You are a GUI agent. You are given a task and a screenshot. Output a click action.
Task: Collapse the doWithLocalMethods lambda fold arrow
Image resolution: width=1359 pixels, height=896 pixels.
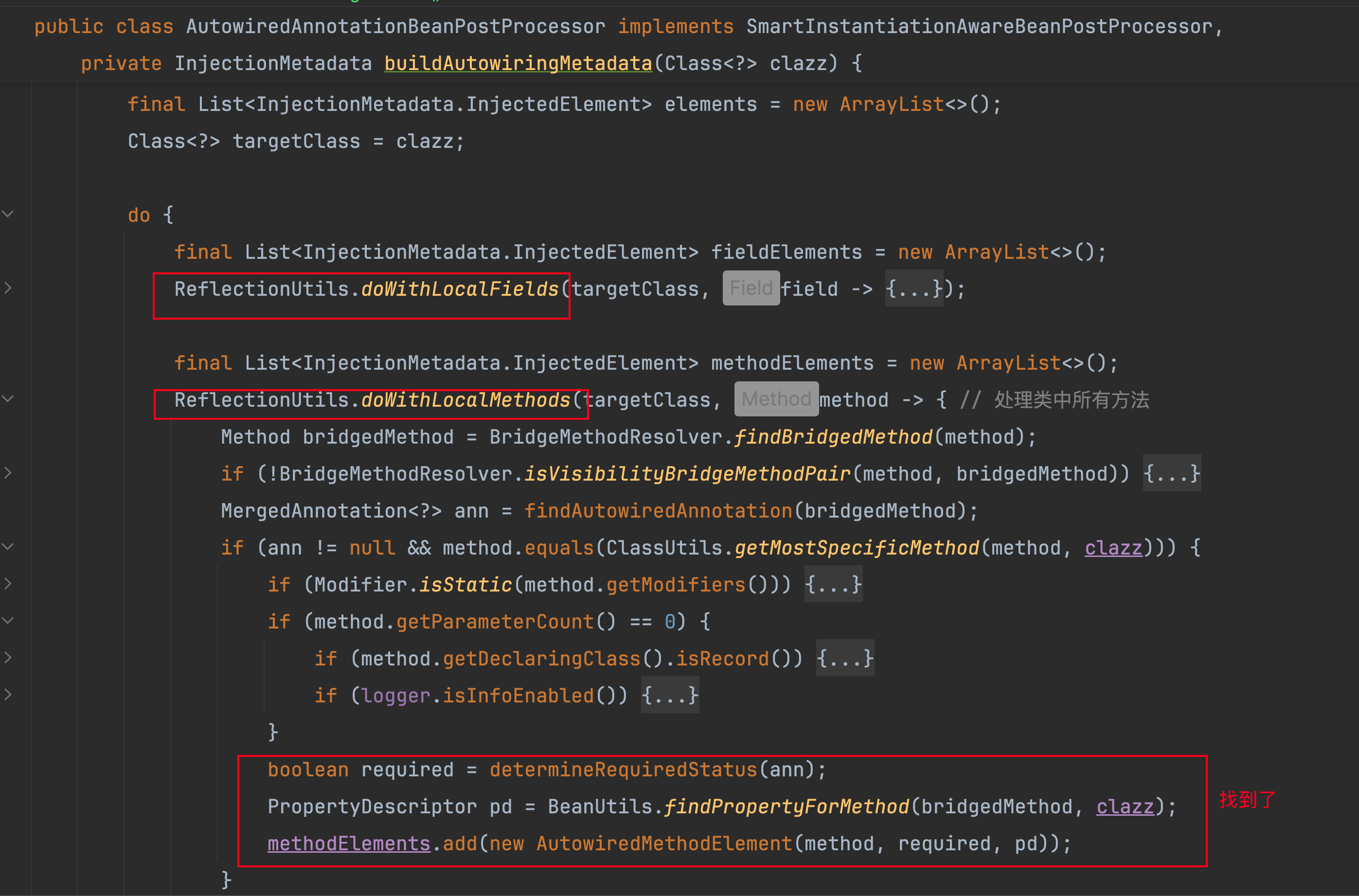click(x=8, y=398)
